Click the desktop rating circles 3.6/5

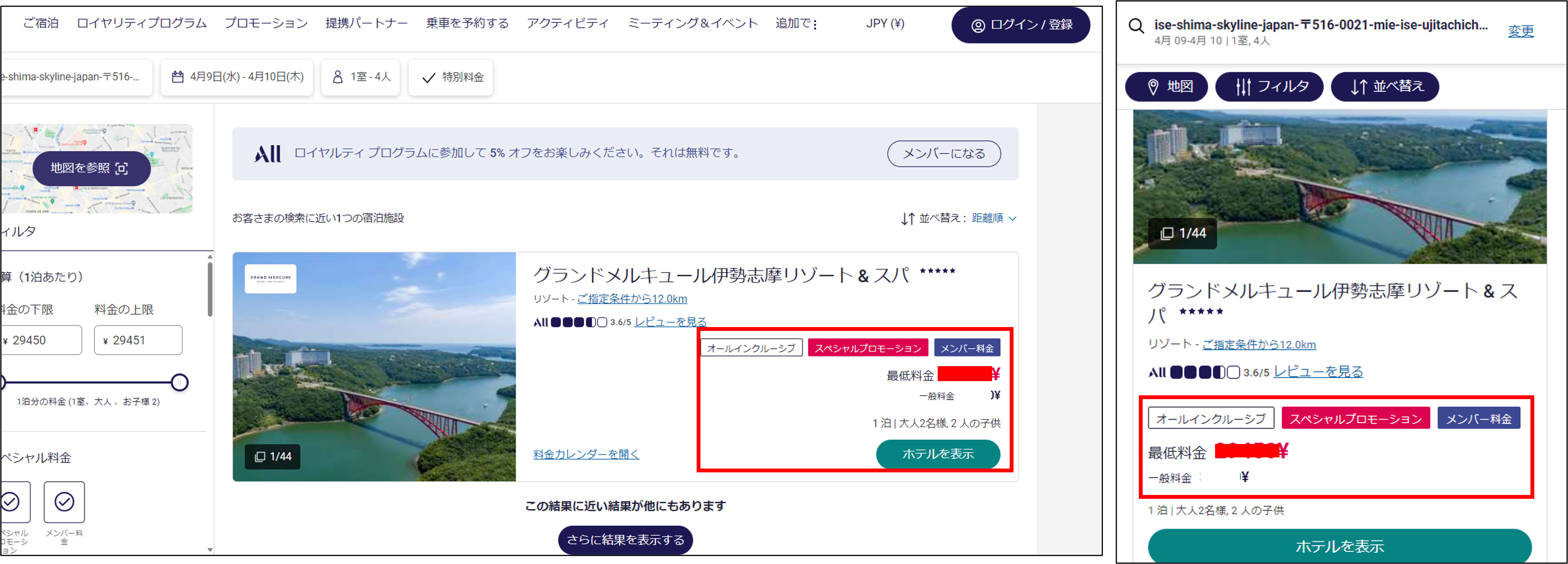click(579, 322)
